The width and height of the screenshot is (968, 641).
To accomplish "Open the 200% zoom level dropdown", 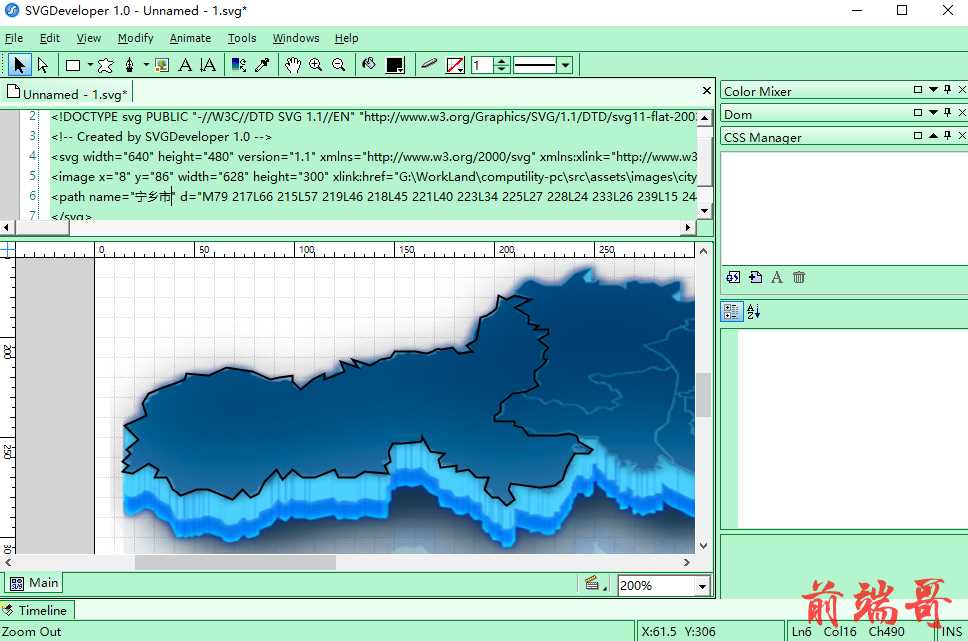I will 702,585.
